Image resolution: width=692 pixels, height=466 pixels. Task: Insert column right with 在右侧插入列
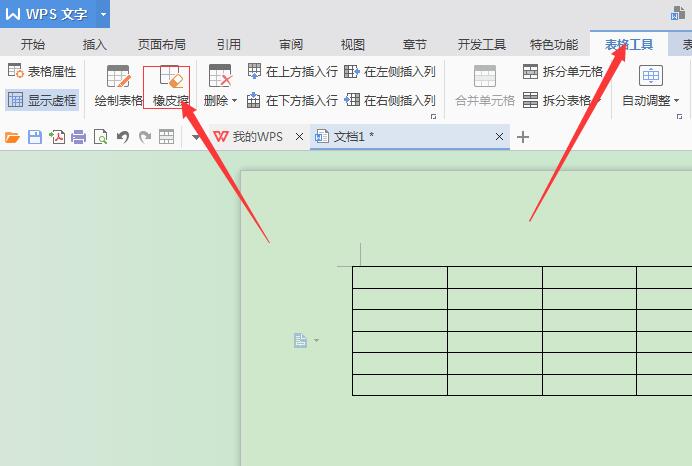[x=390, y=100]
